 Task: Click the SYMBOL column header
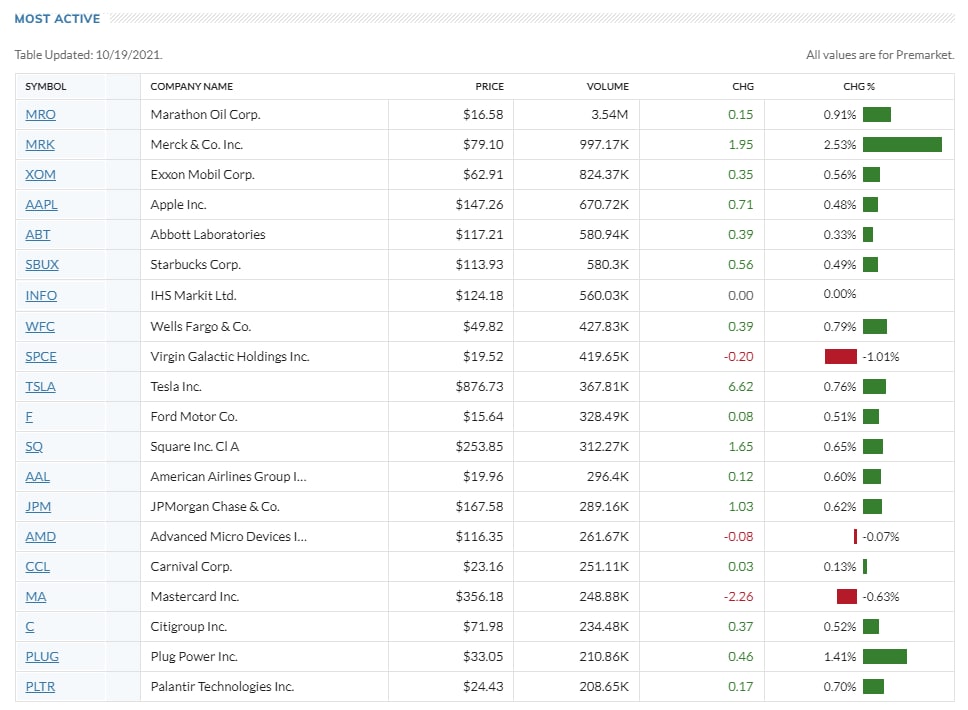click(46, 86)
